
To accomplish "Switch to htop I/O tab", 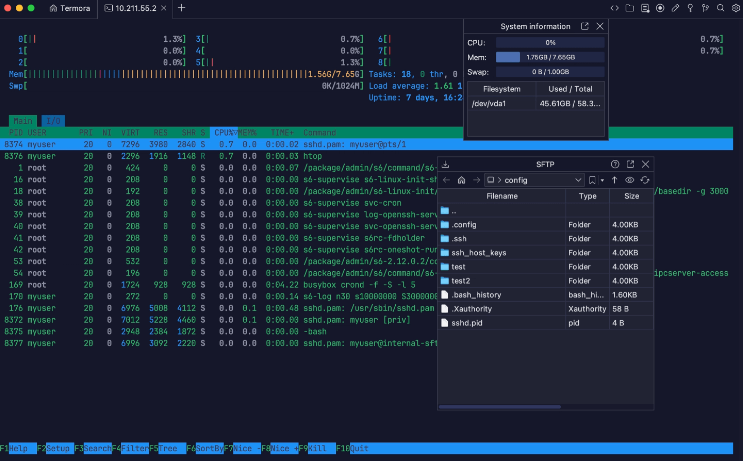I will 53,121.
